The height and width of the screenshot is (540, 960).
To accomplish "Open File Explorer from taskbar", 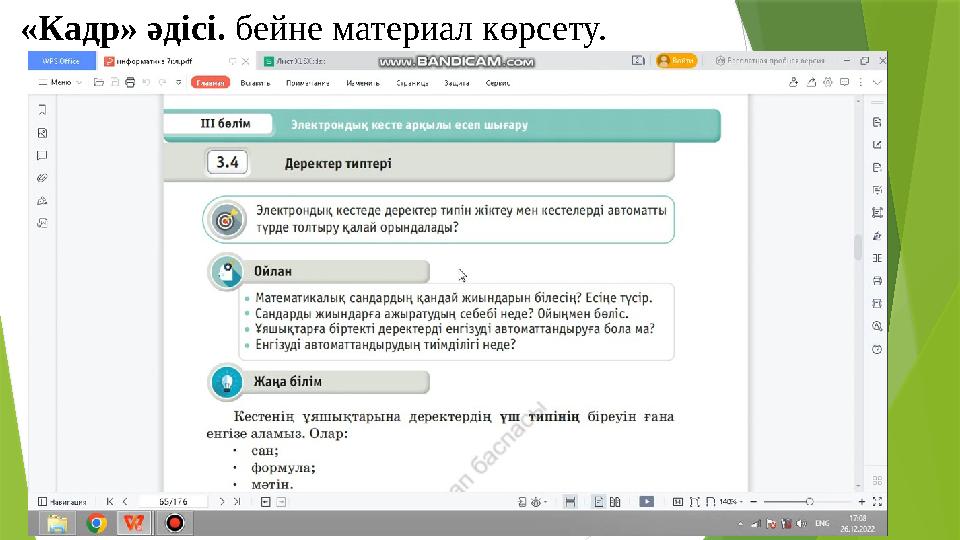I will (x=58, y=523).
